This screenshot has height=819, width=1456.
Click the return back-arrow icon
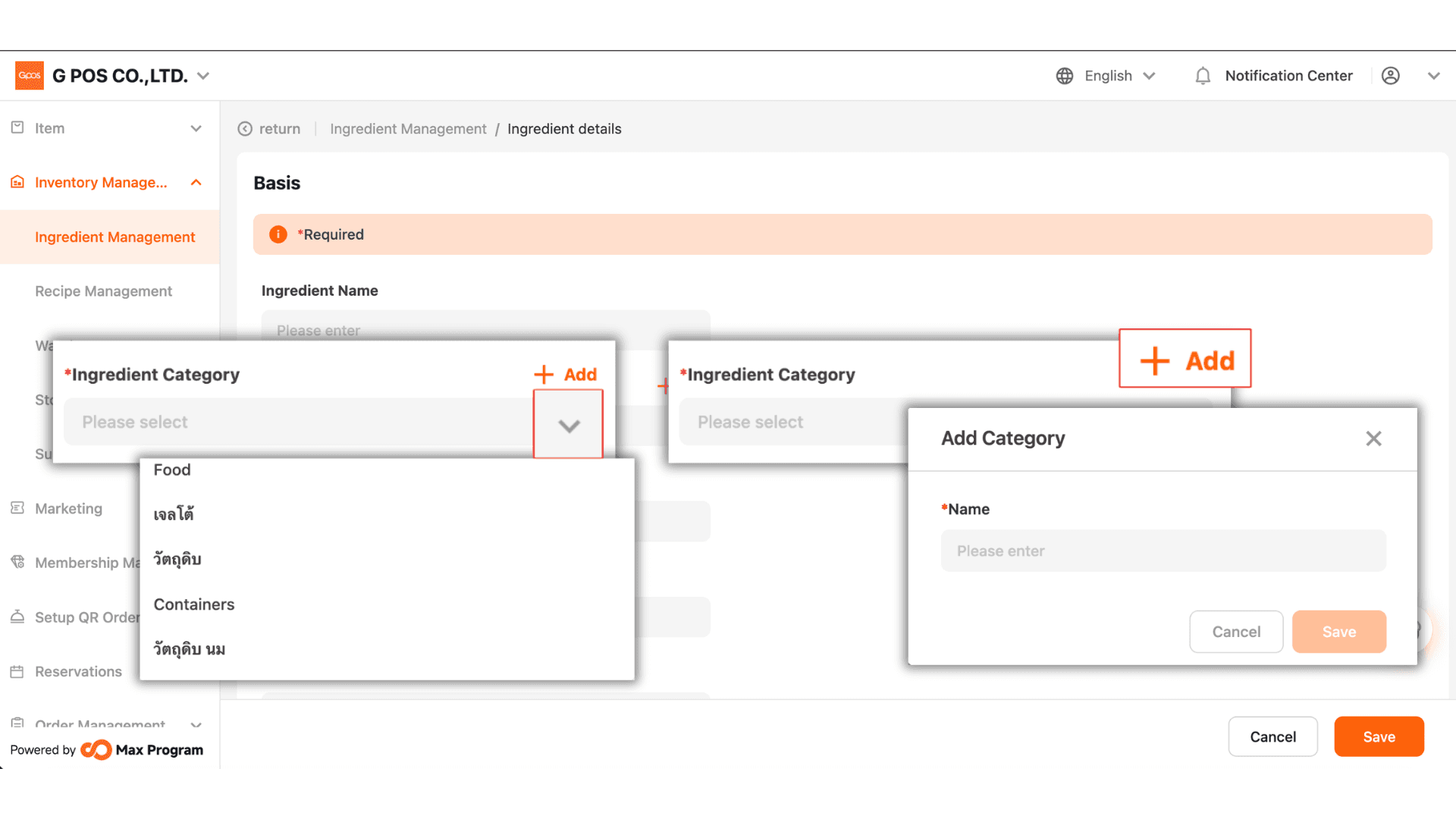pos(245,129)
